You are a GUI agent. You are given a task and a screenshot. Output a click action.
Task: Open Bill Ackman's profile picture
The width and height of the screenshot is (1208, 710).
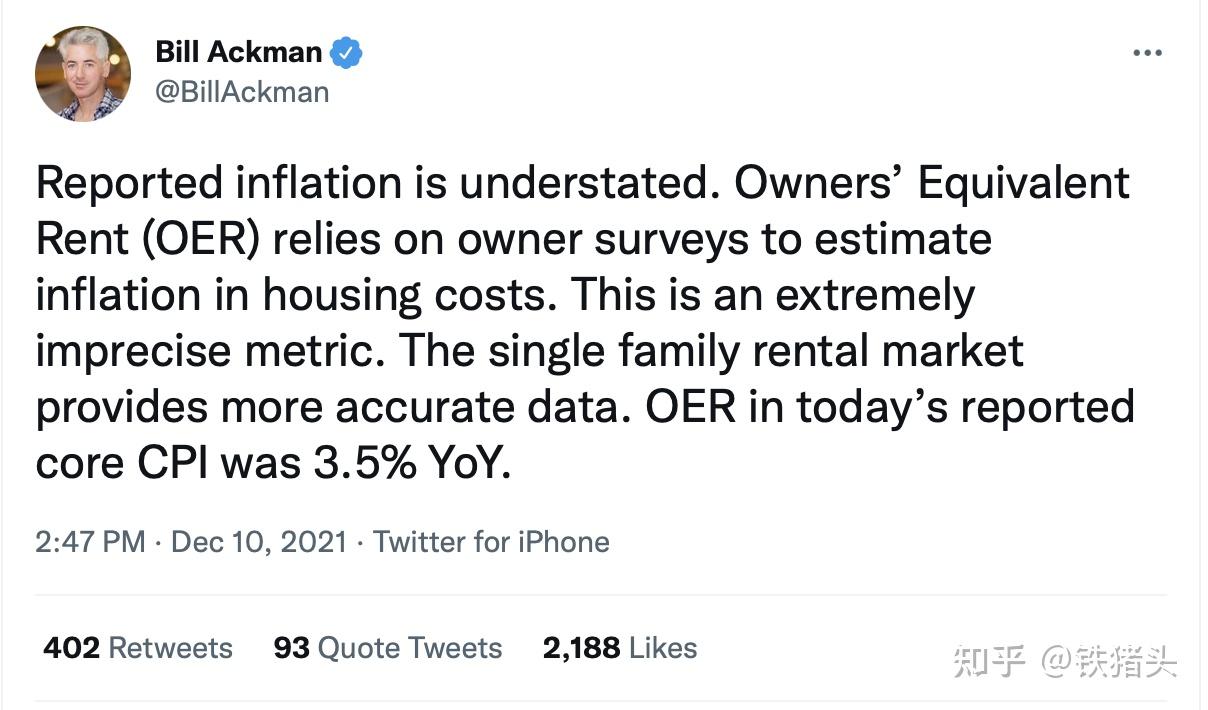[83, 74]
